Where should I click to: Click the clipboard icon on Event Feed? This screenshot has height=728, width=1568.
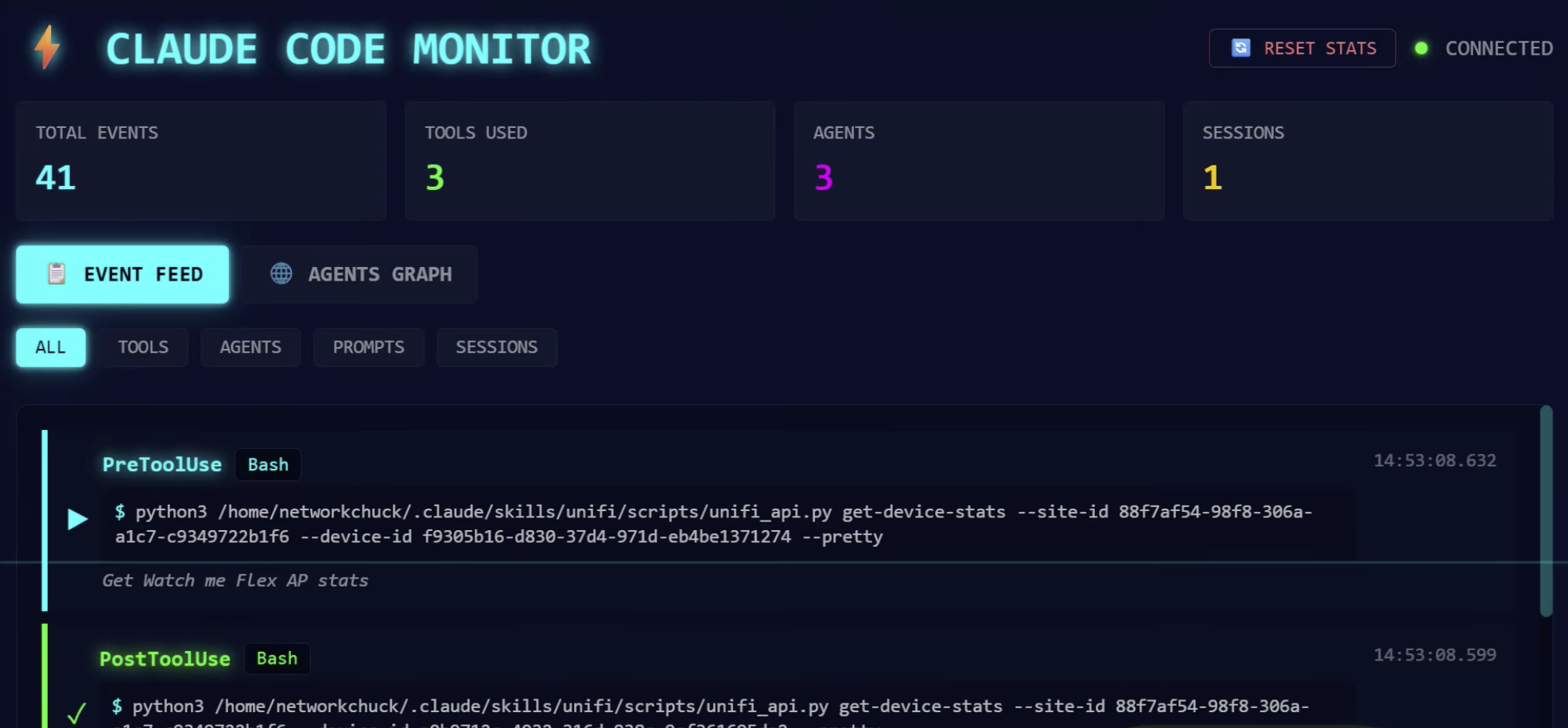pos(56,274)
